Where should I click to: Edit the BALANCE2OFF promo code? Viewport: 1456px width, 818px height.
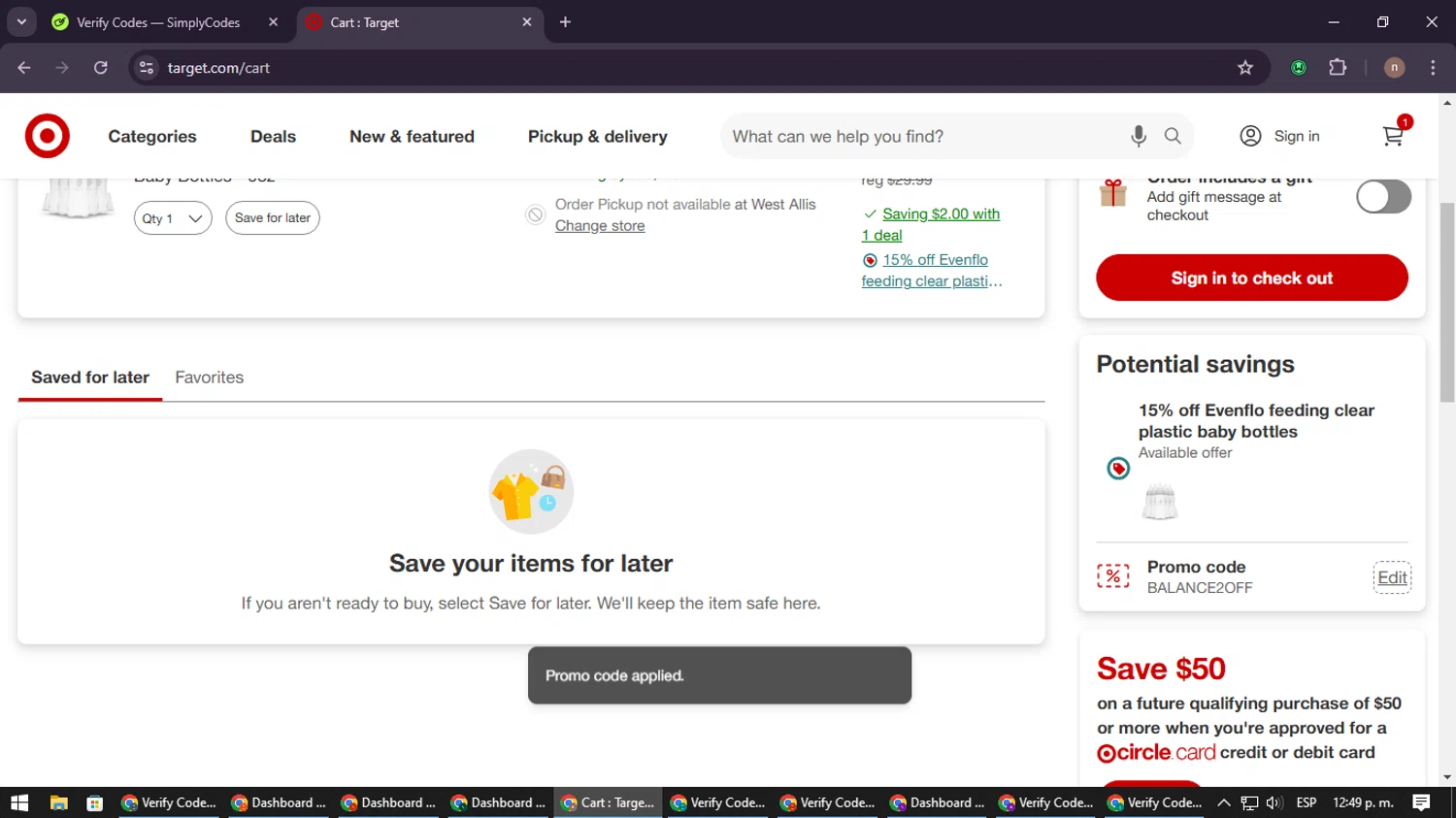click(1392, 577)
